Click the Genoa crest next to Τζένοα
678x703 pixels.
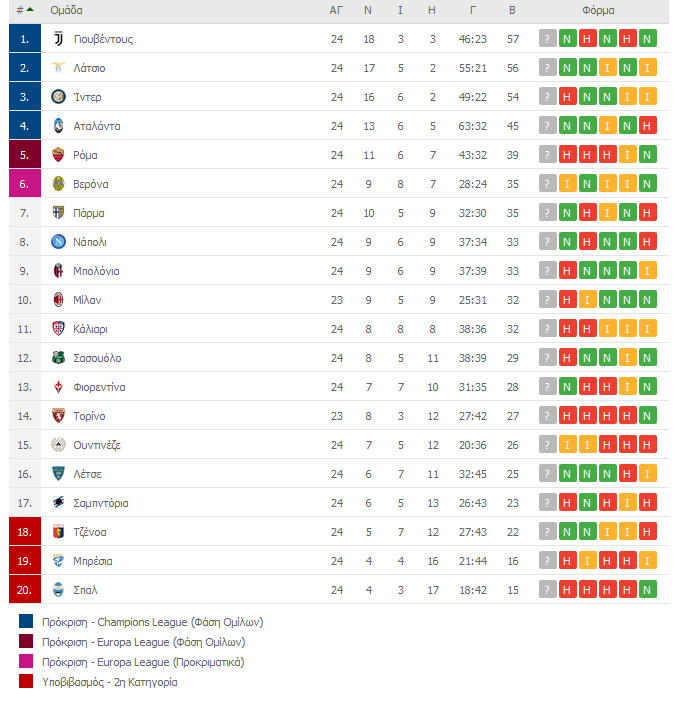(x=58, y=532)
